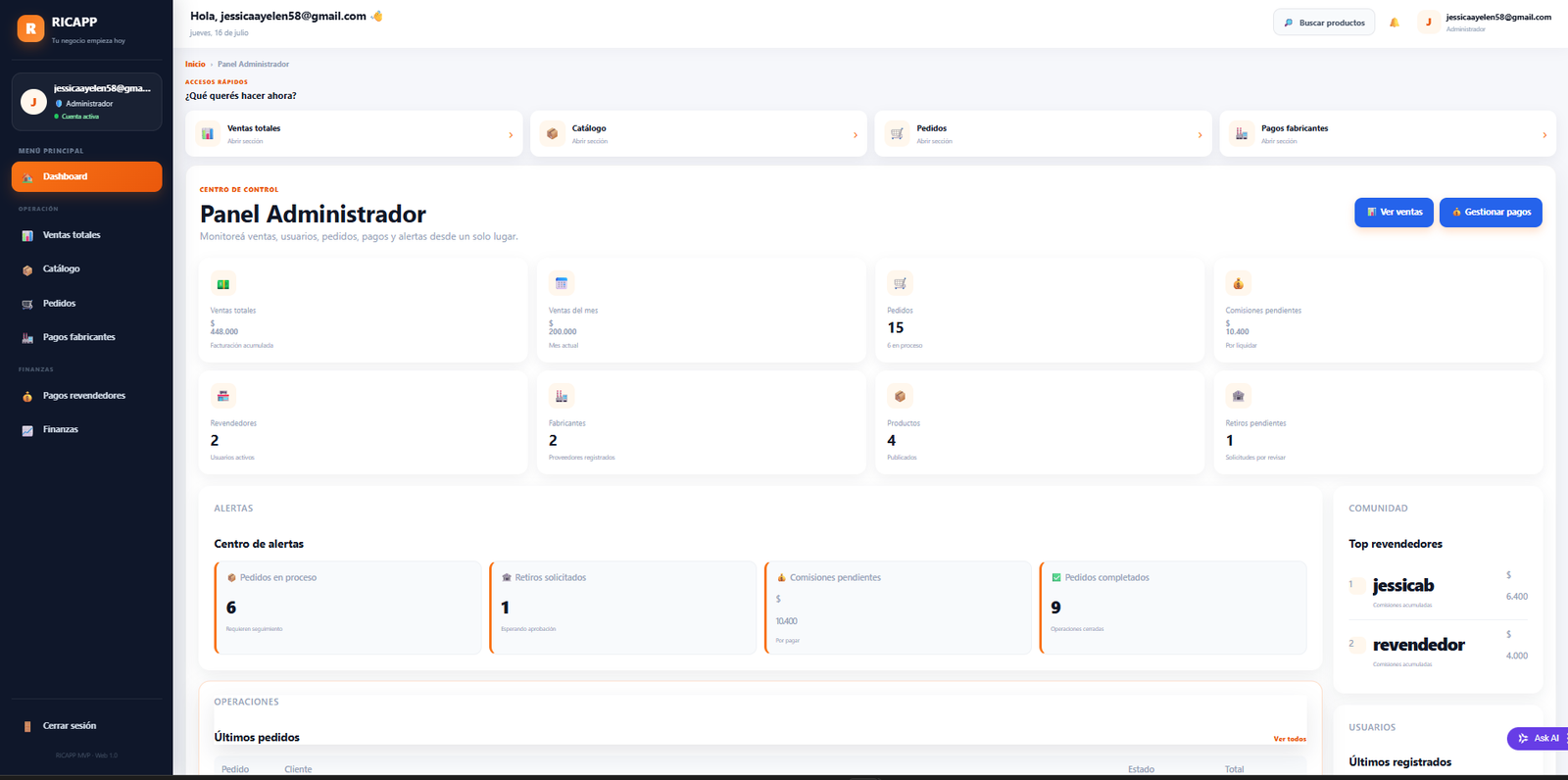Open Catálogo quick access card arrow
This screenshot has height=780, width=1568.
[x=856, y=135]
